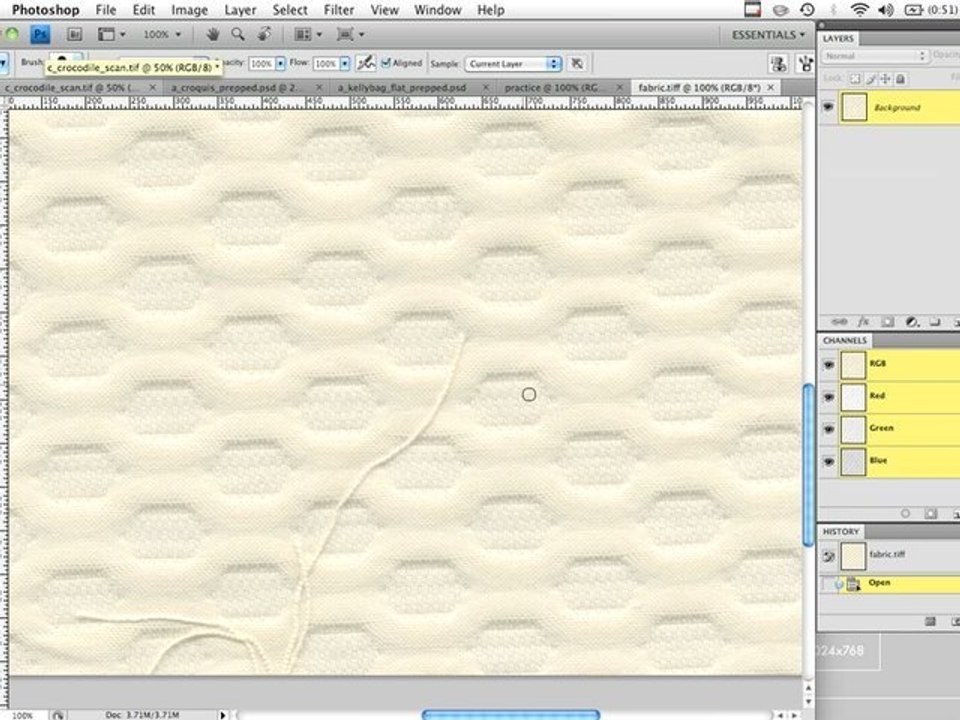Open the Flow value dropdown arrow
Screen dimensions: 960x720
click(345, 63)
